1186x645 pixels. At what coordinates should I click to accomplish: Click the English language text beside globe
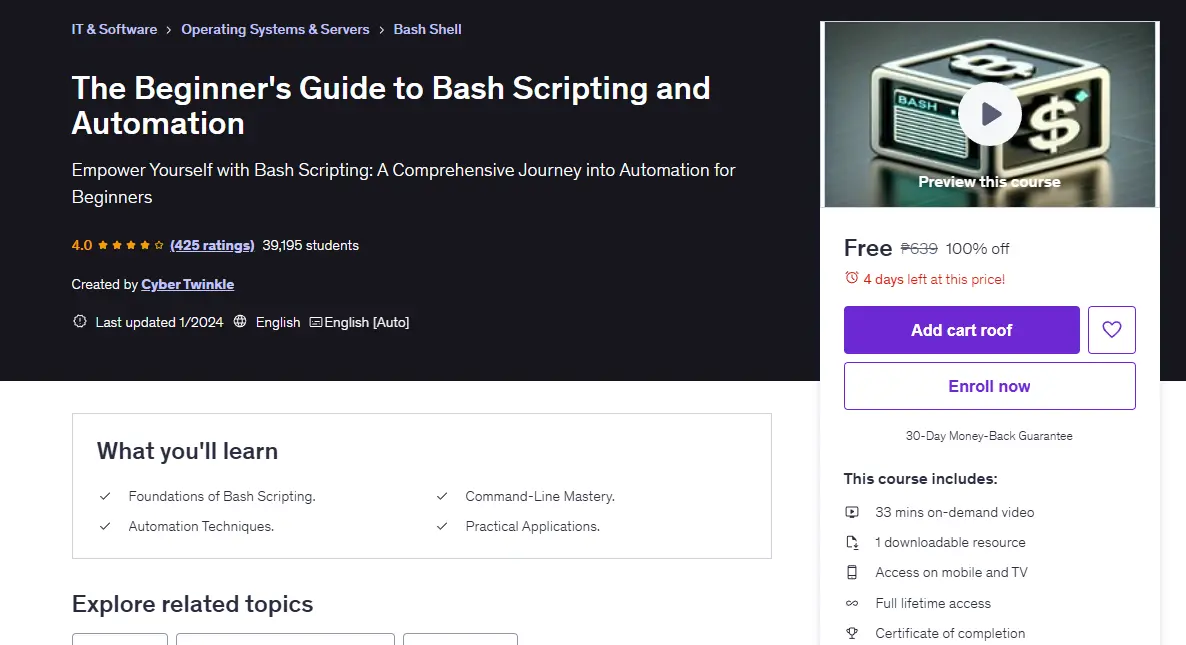[278, 322]
